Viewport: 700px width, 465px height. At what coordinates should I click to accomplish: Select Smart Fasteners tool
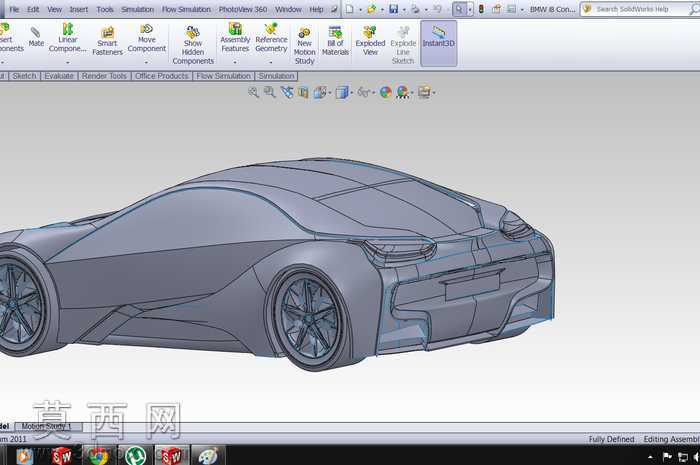point(107,41)
